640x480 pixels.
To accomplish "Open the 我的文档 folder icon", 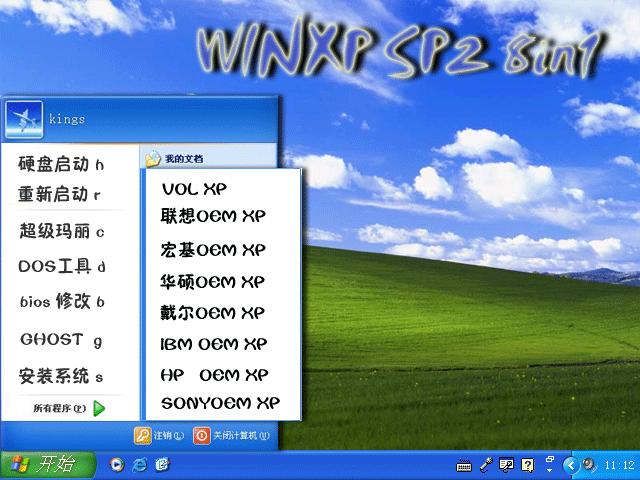I will coord(153,159).
